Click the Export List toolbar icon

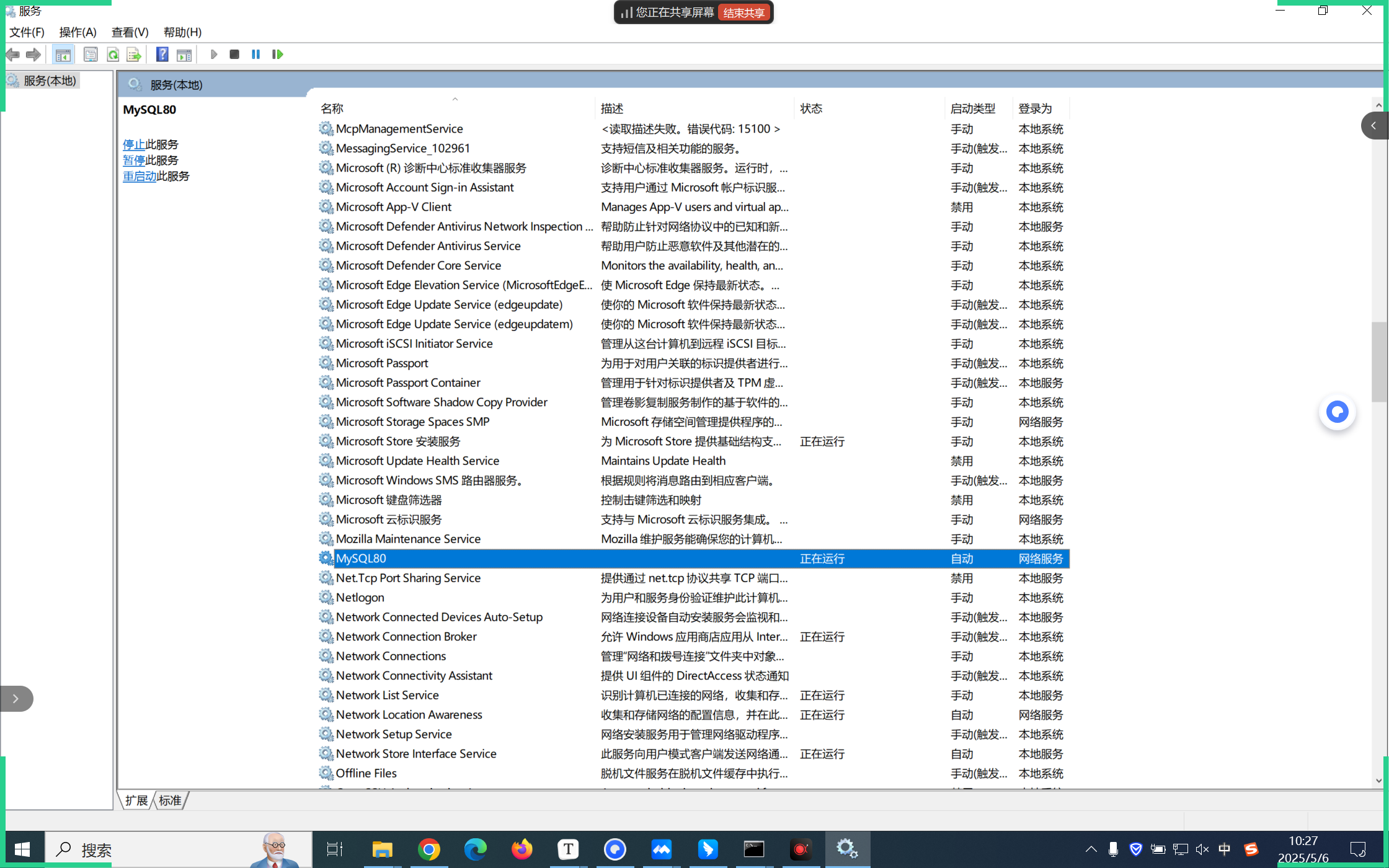point(133,55)
